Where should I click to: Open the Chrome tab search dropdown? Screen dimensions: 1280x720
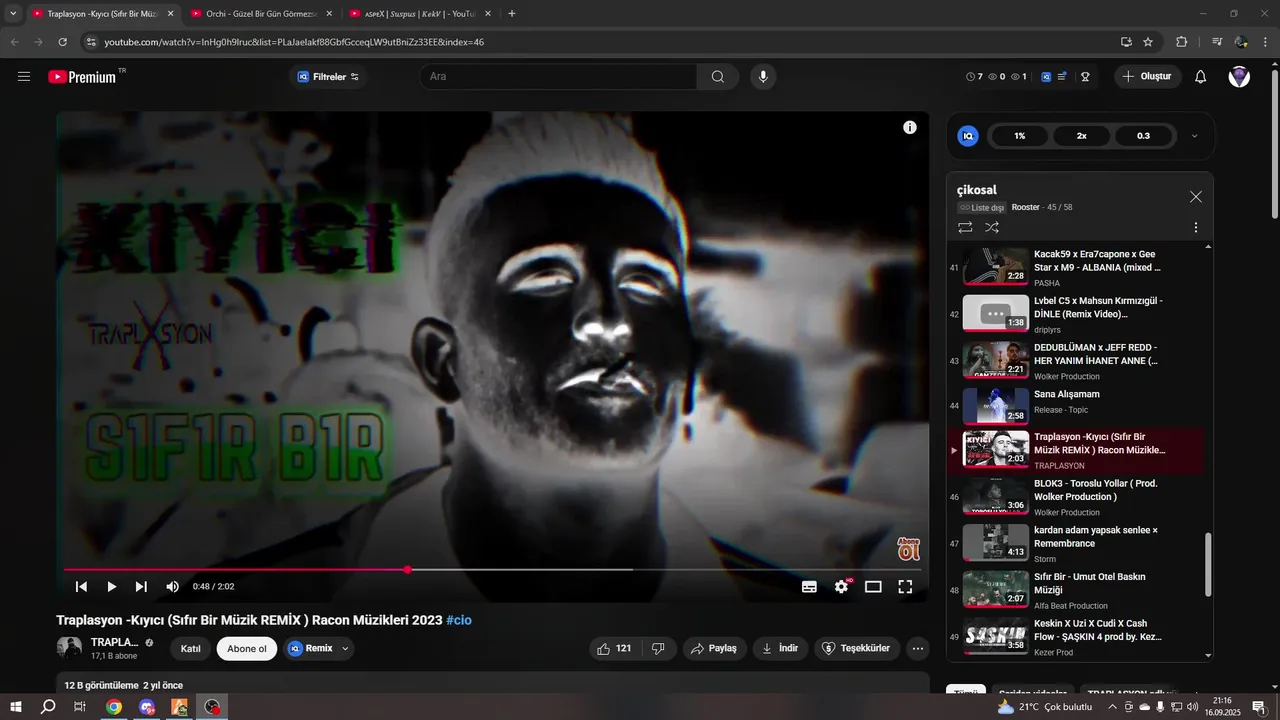[x=13, y=13]
